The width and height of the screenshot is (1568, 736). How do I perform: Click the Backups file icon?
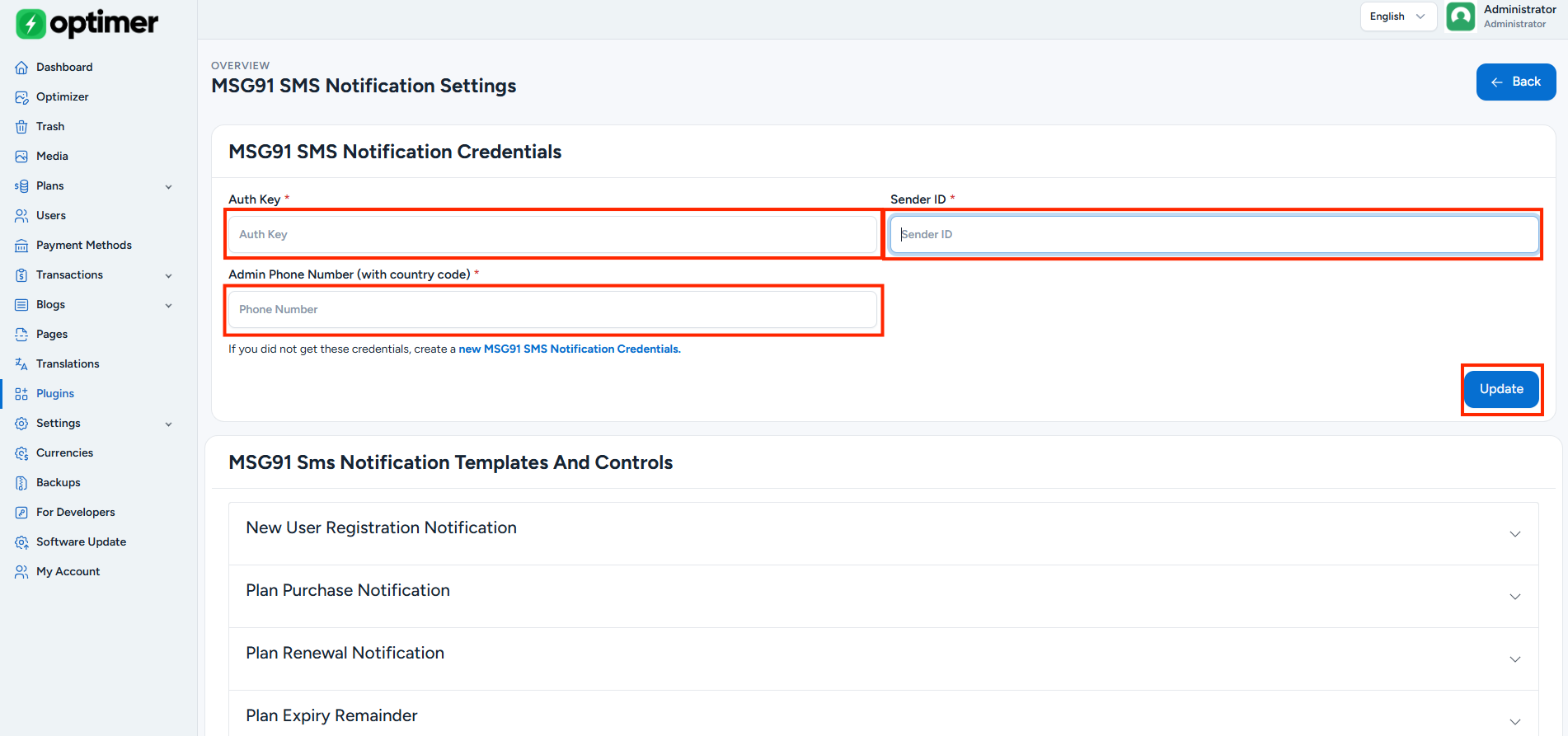[x=21, y=483]
